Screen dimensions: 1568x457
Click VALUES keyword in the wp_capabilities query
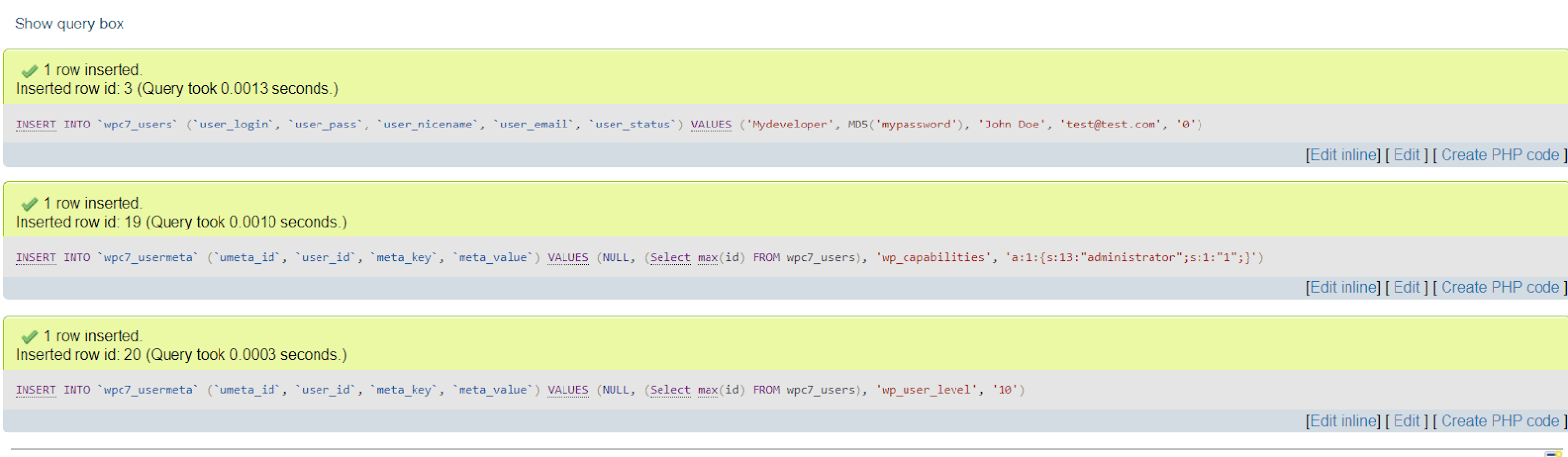point(567,257)
